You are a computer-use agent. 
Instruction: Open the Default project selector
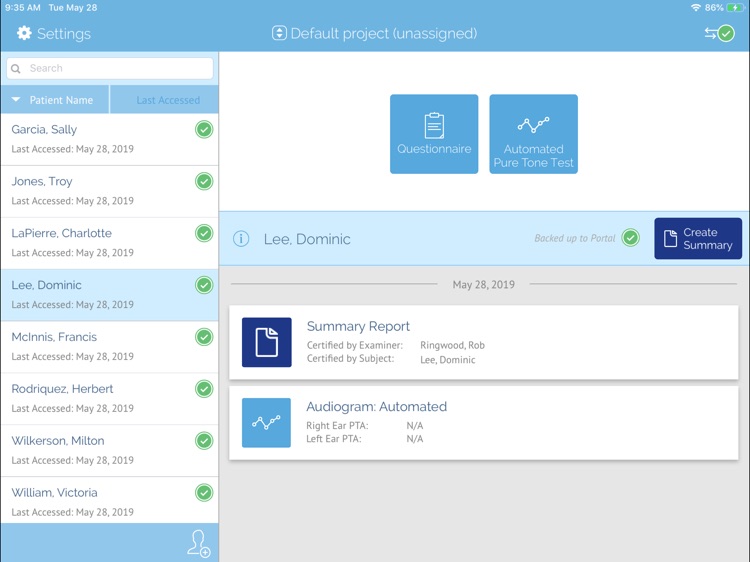pos(375,33)
